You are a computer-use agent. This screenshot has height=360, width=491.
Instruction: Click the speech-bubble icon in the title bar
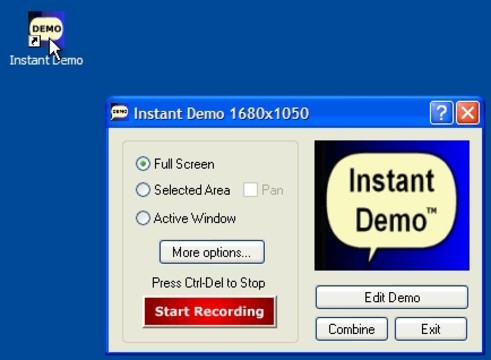[x=119, y=113]
